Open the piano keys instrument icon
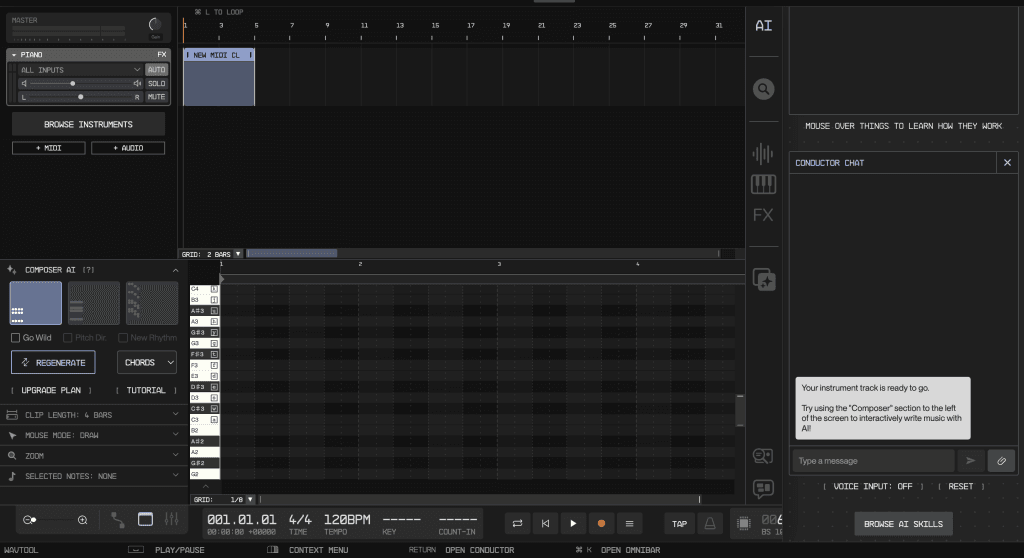Screen dimensions: 1024x558 pyautogui.click(x=763, y=184)
